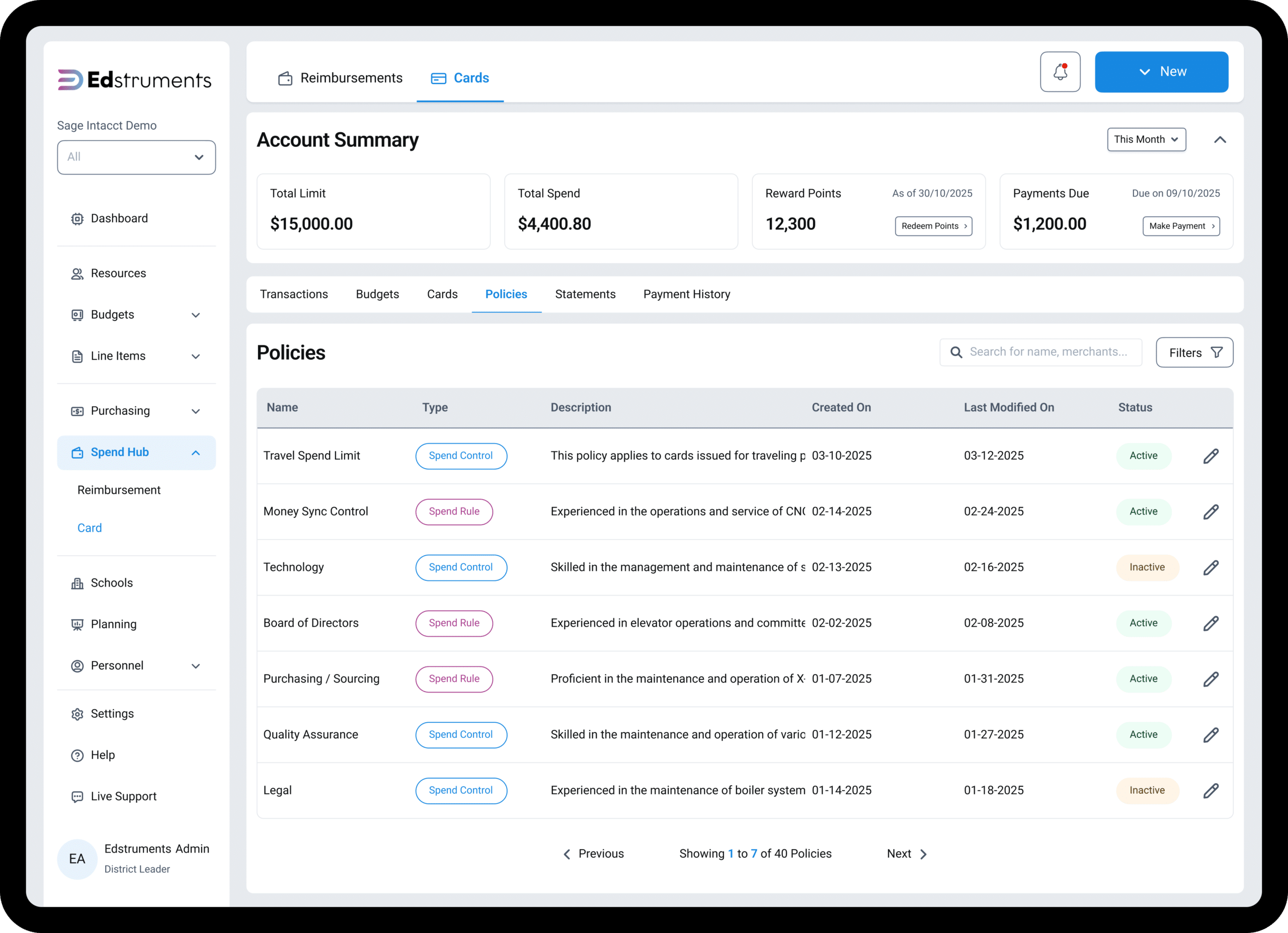Click the search magnifier icon
This screenshot has height=933, width=1288.
tap(956, 352)
